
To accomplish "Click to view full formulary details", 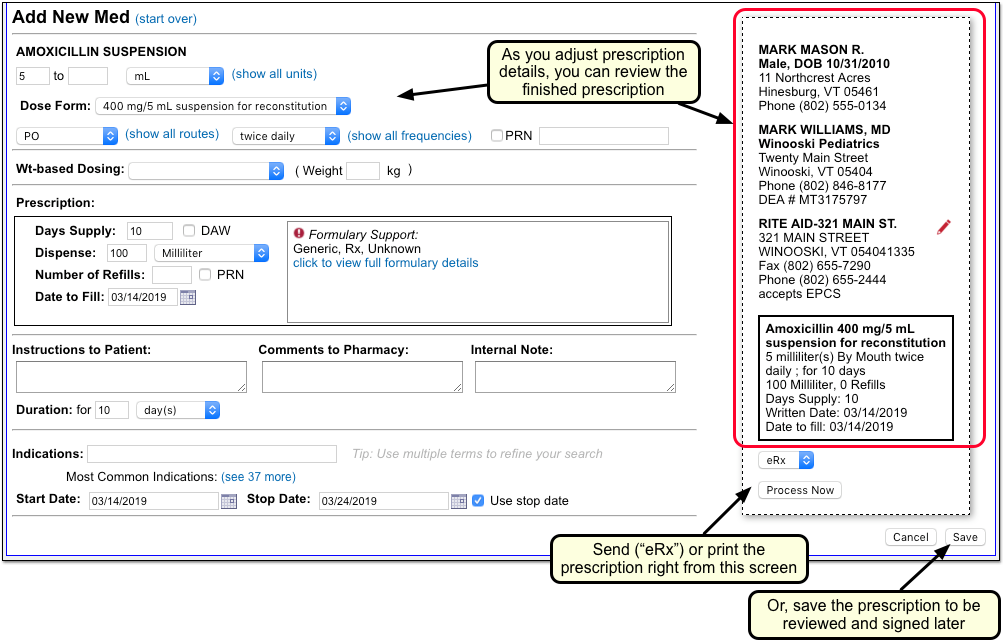I will 386,263.
